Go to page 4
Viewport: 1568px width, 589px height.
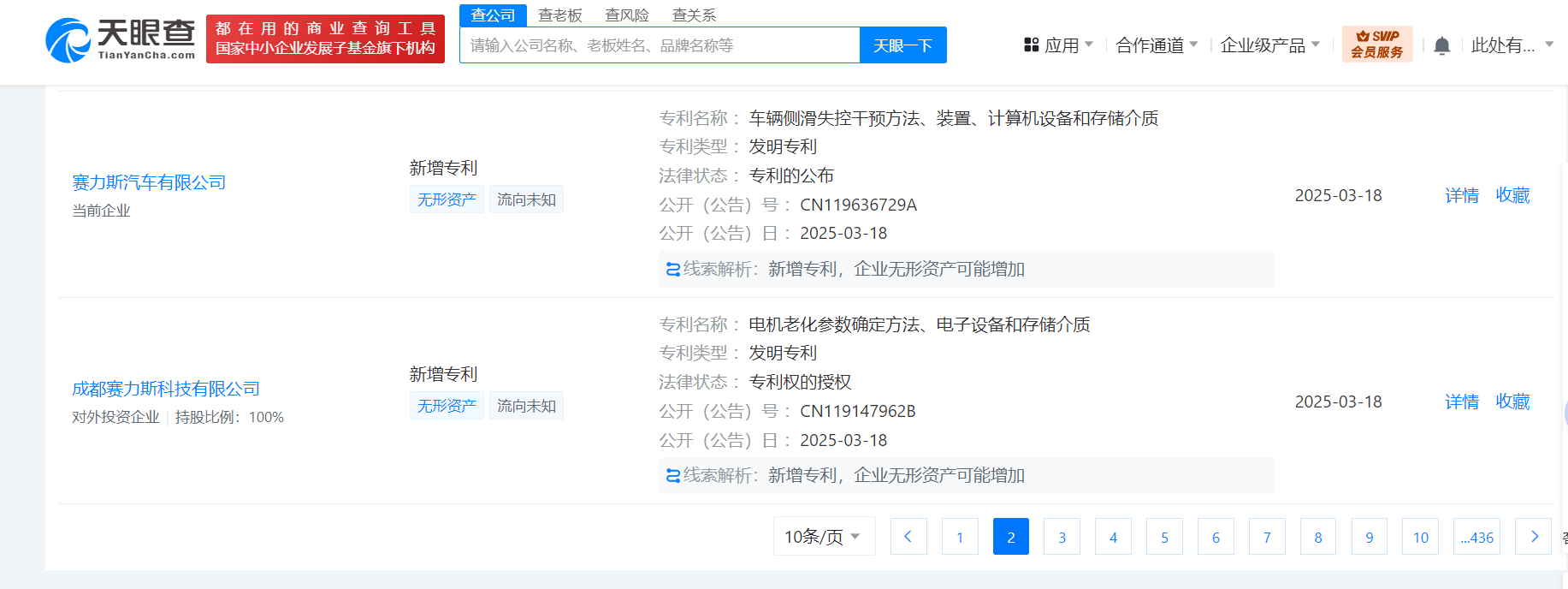coord(1113,537)
